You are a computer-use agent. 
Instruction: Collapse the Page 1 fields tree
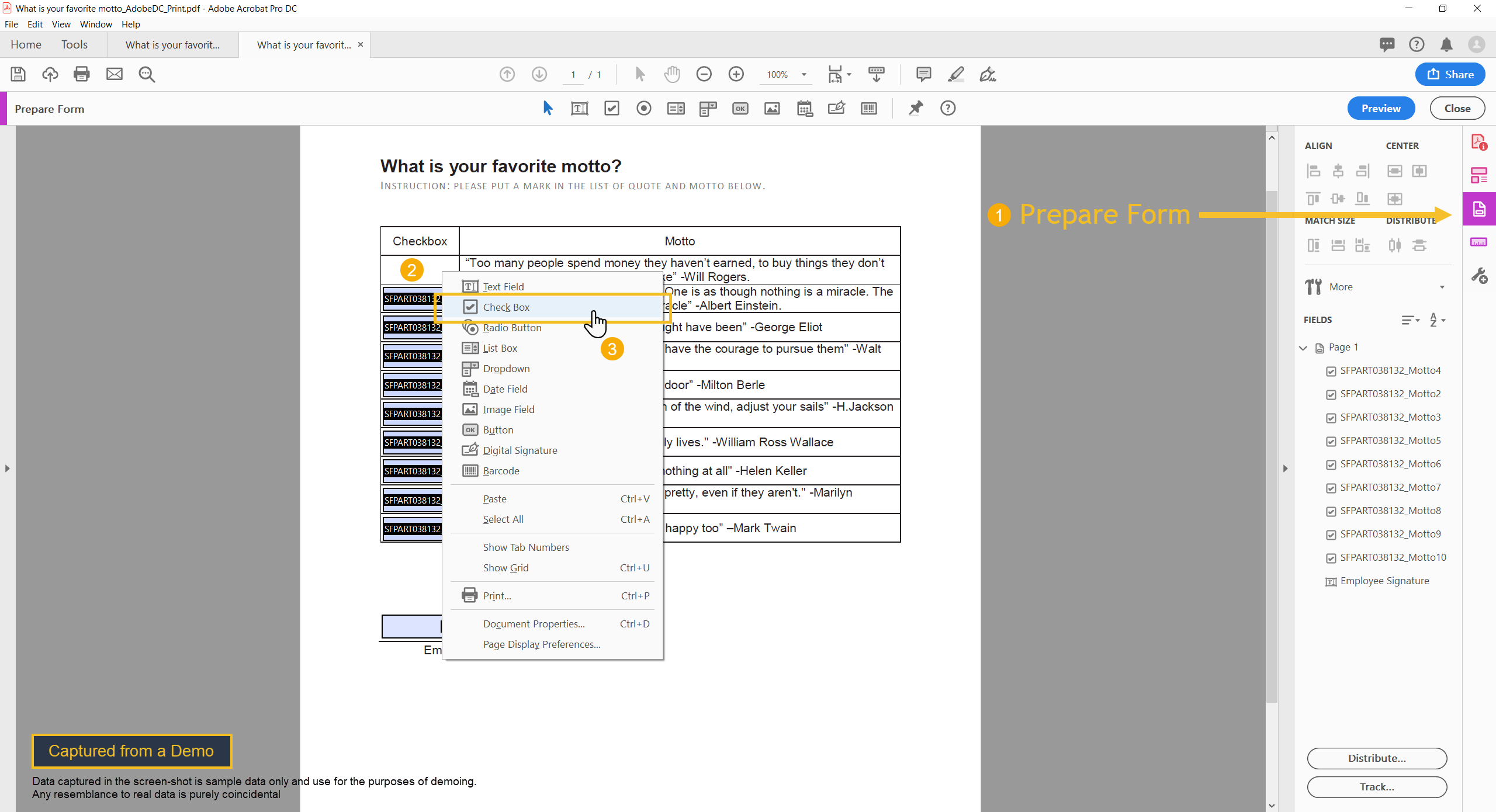pyautogui.click(x=1303, y=348)
